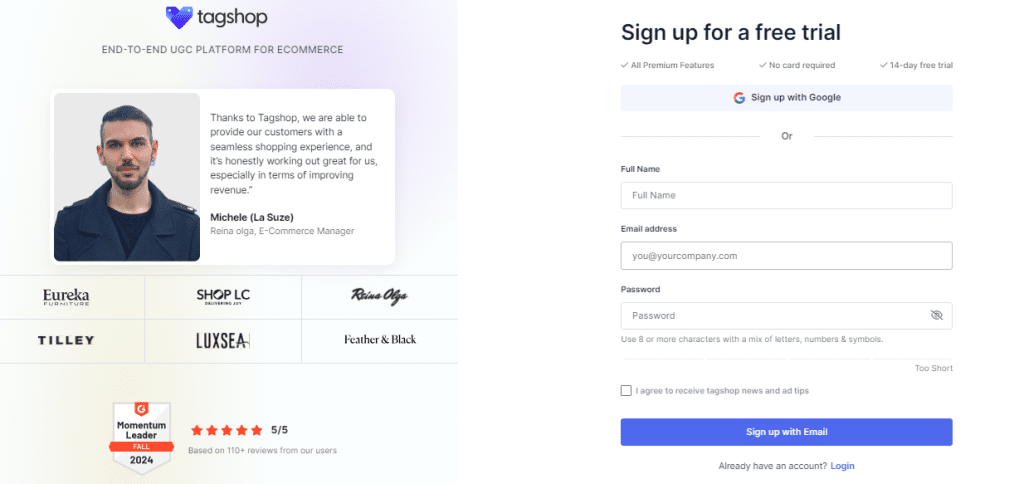
Task: Select the Email address input field
Action: pos(786,256)
